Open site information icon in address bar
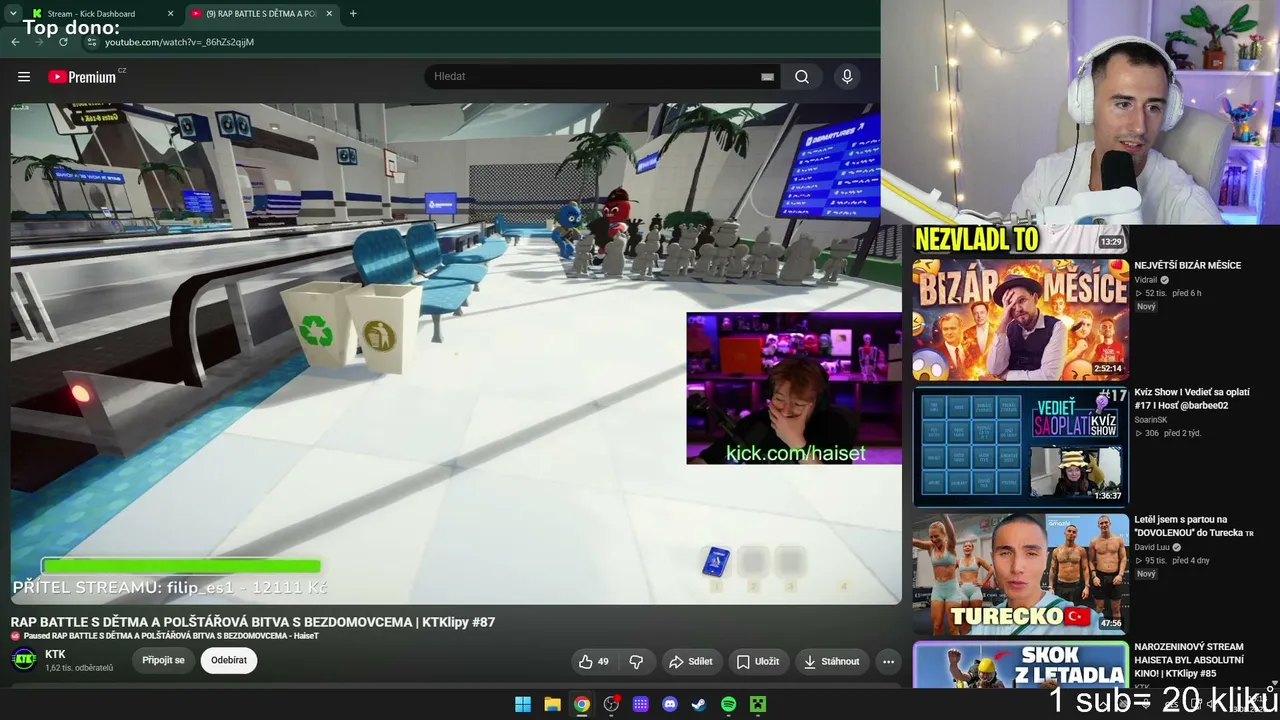 [x=92, y=42]
